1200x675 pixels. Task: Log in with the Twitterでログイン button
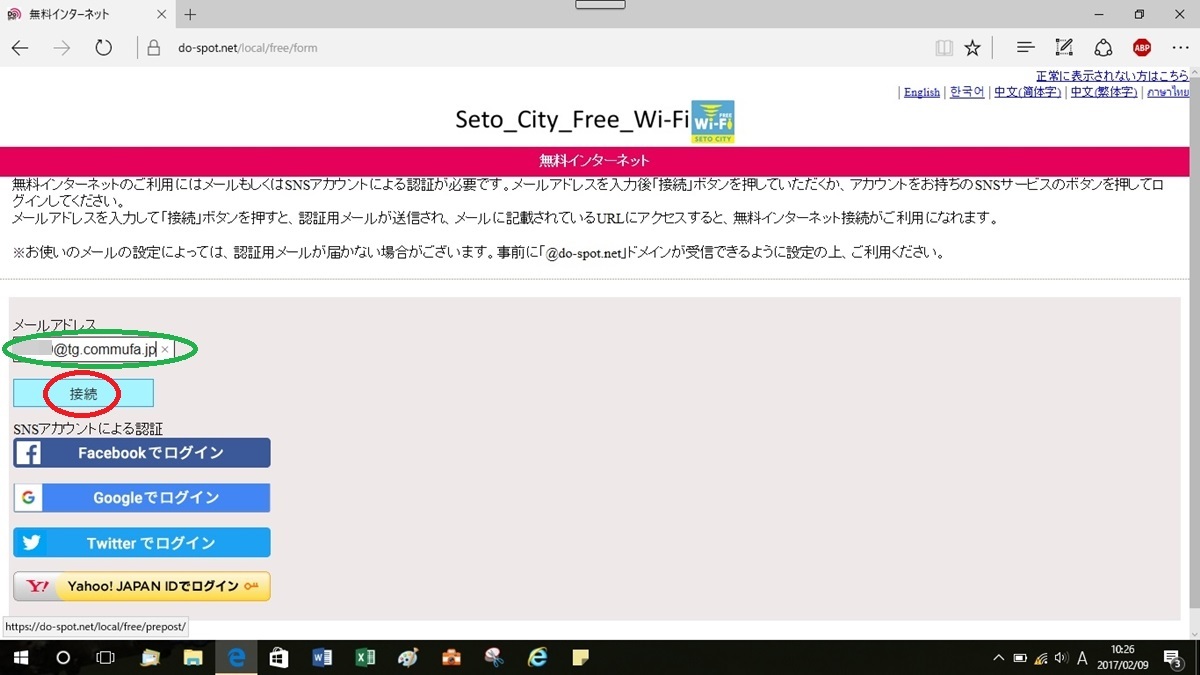click(x=142, y=543)
